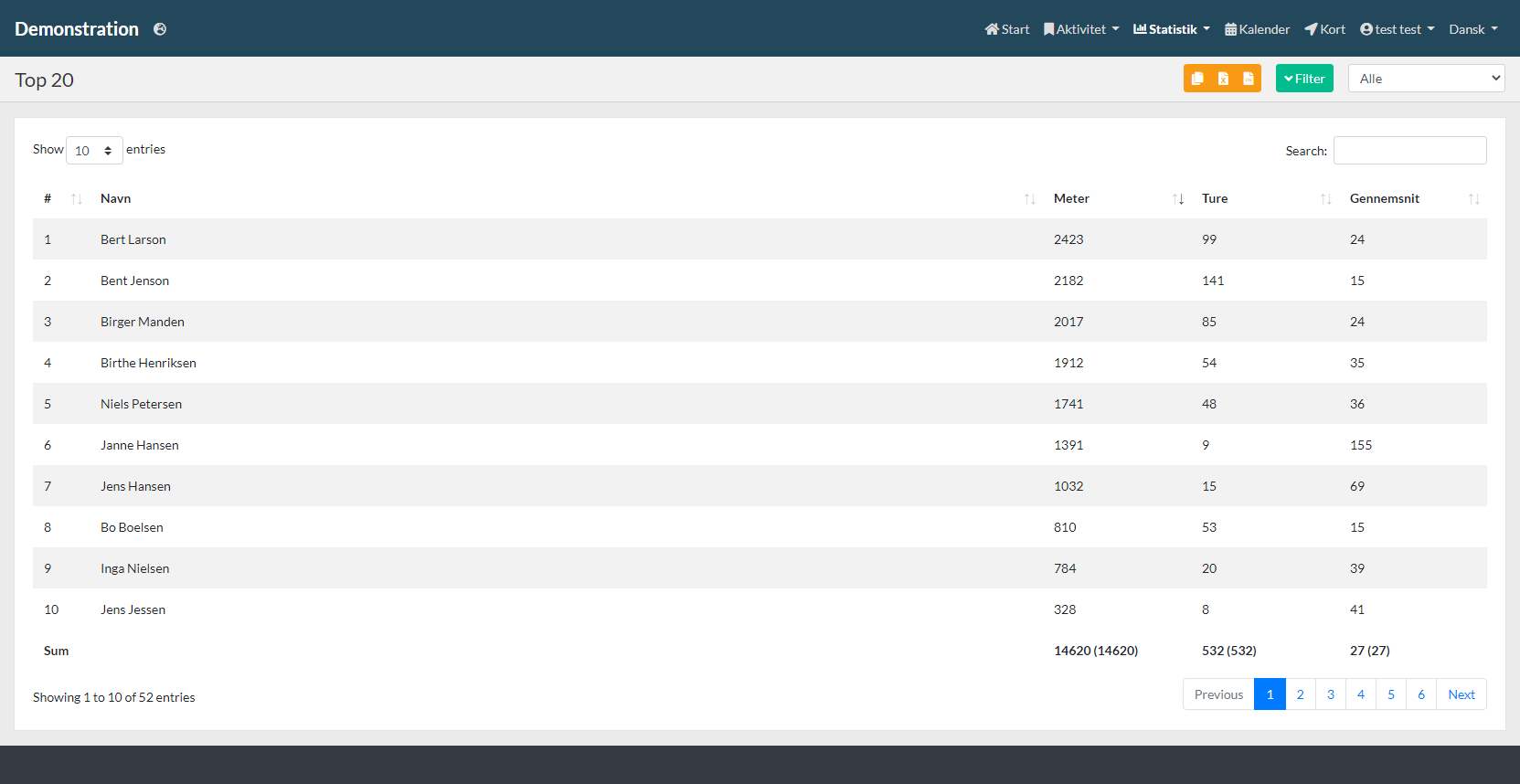Click the globe icon beside Demonstration
The width and height of the screenshot is (1520, 784).
tap(160, 29)
